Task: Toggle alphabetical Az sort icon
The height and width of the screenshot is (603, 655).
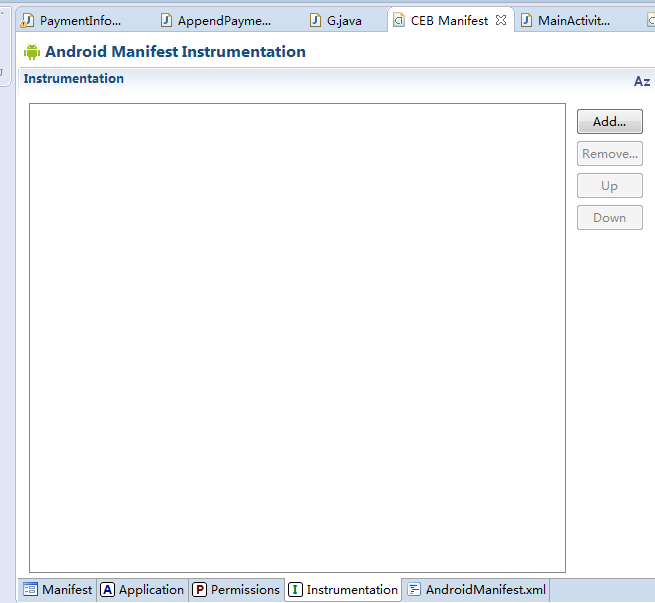Action: click(x=642, y=81)
